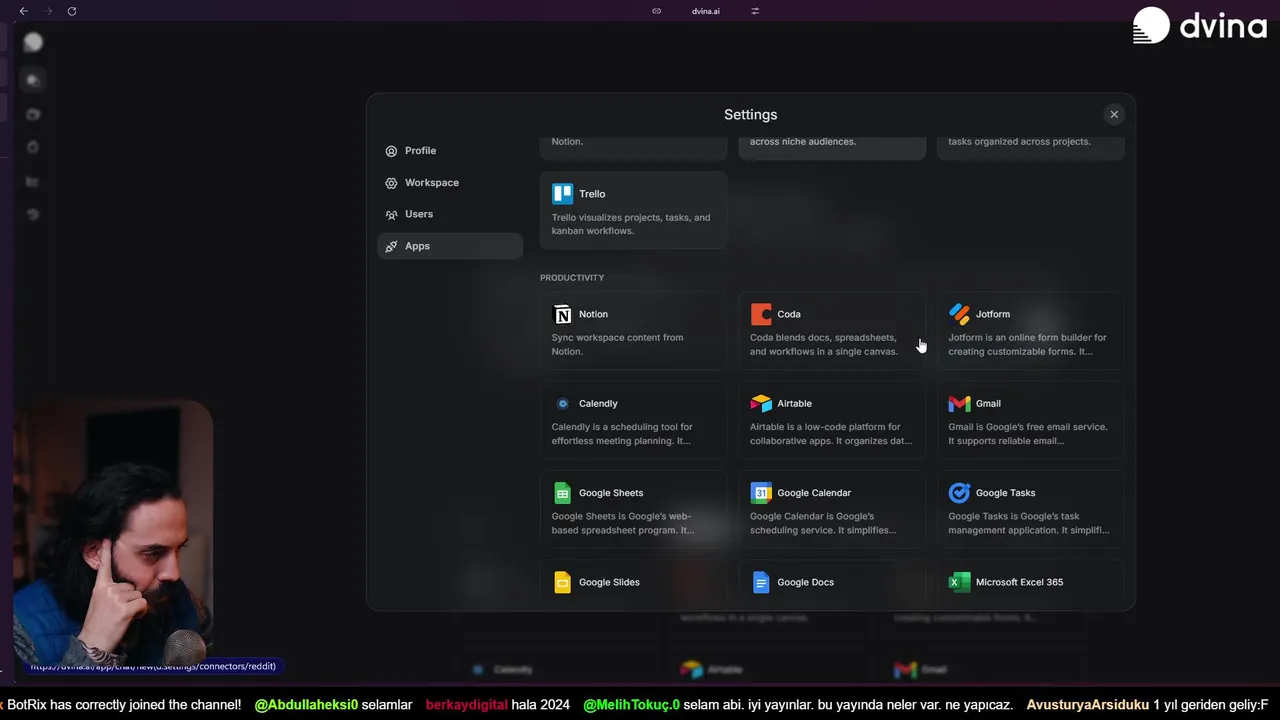The width and height of the screenshot is (1280, 720).
Task: Close the Settings dialog
Action: pos(1114,114)
